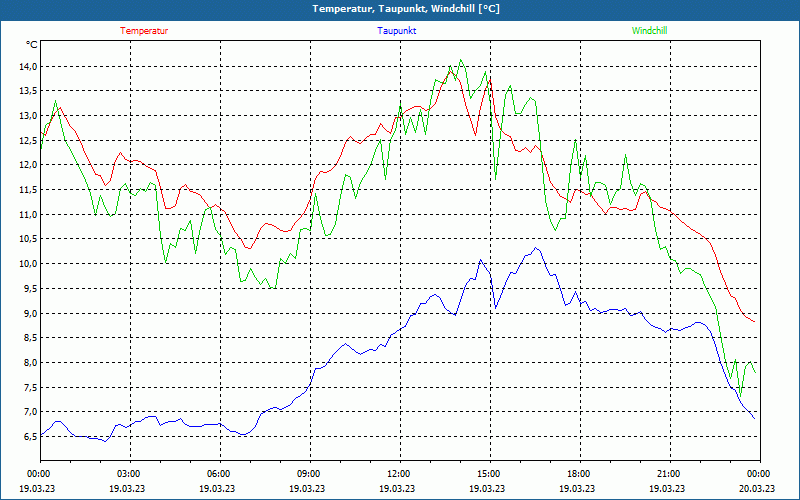
Task: Click the 03:00 time axis marker
Action: click(128, 474)
